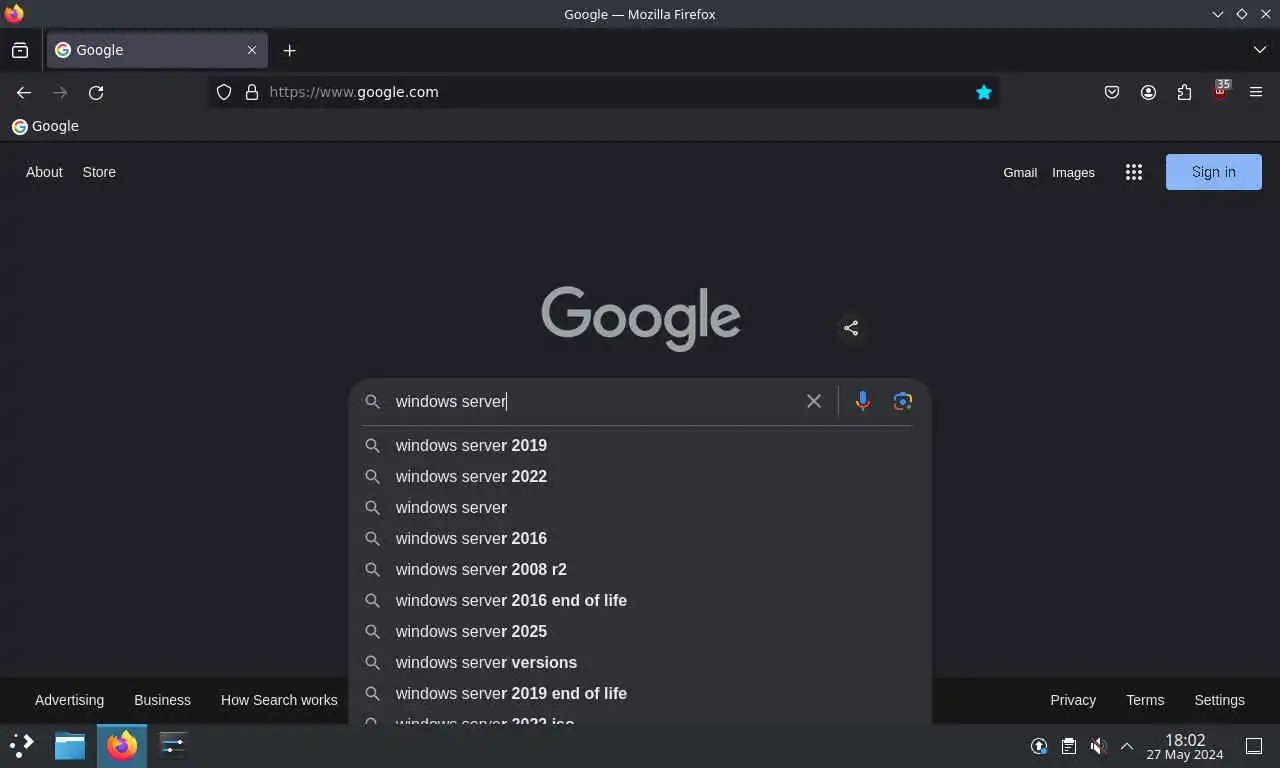Toggle the bookmark star in address bar
1280x768 pixels.
click(x=984, y=92)
